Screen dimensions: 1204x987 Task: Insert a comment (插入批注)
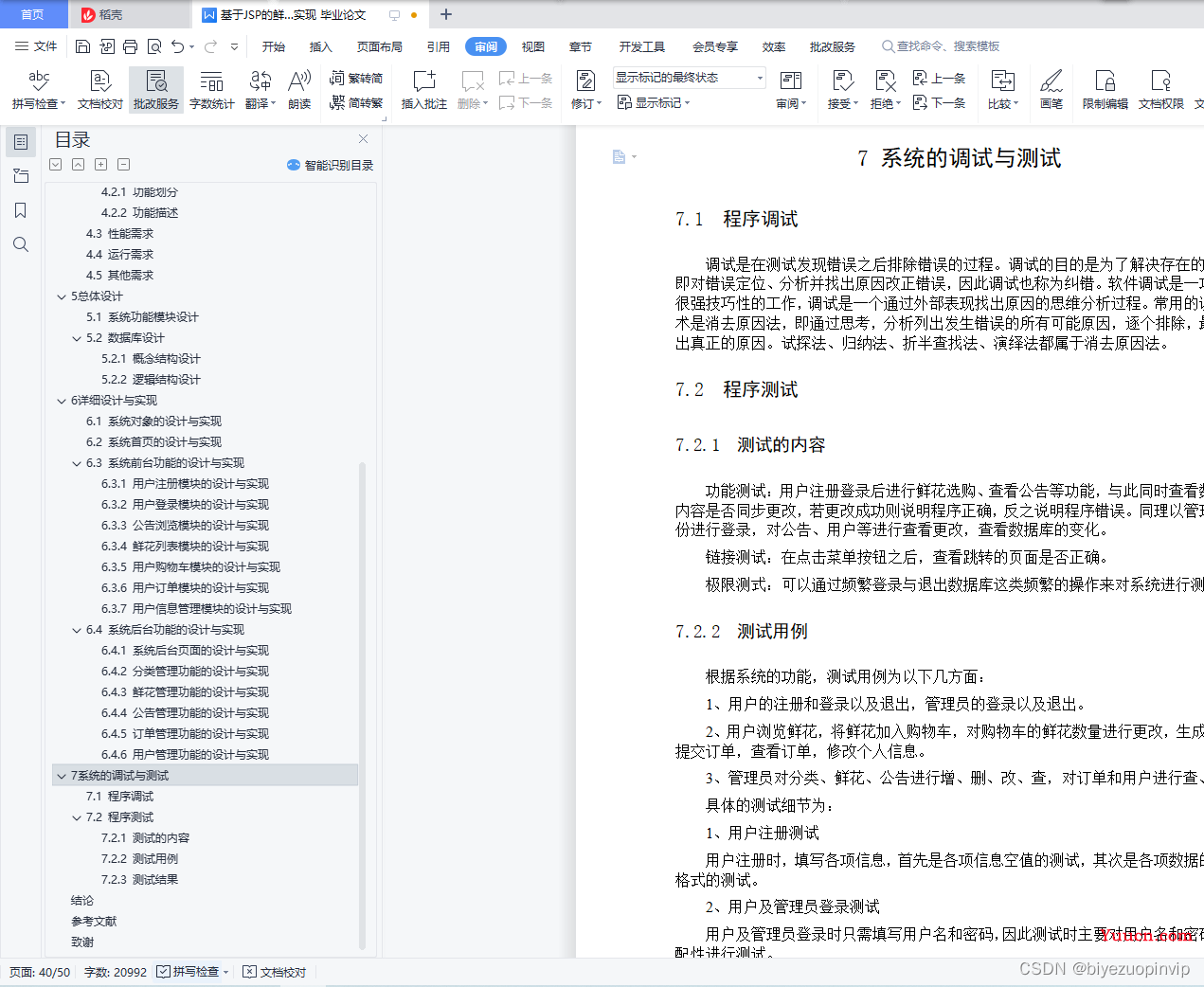click(424, 90)
